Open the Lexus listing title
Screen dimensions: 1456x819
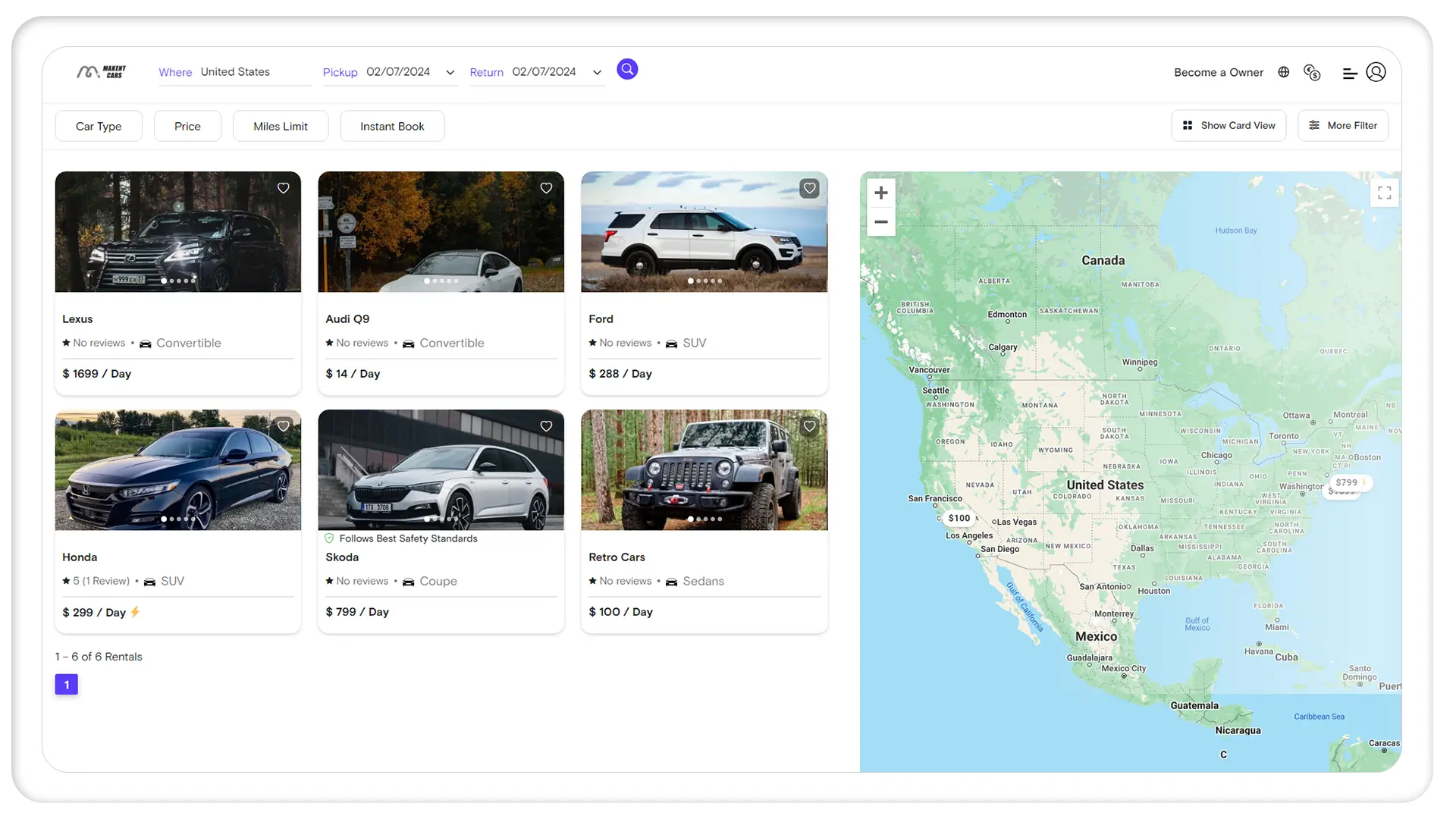tap(77, 319)
